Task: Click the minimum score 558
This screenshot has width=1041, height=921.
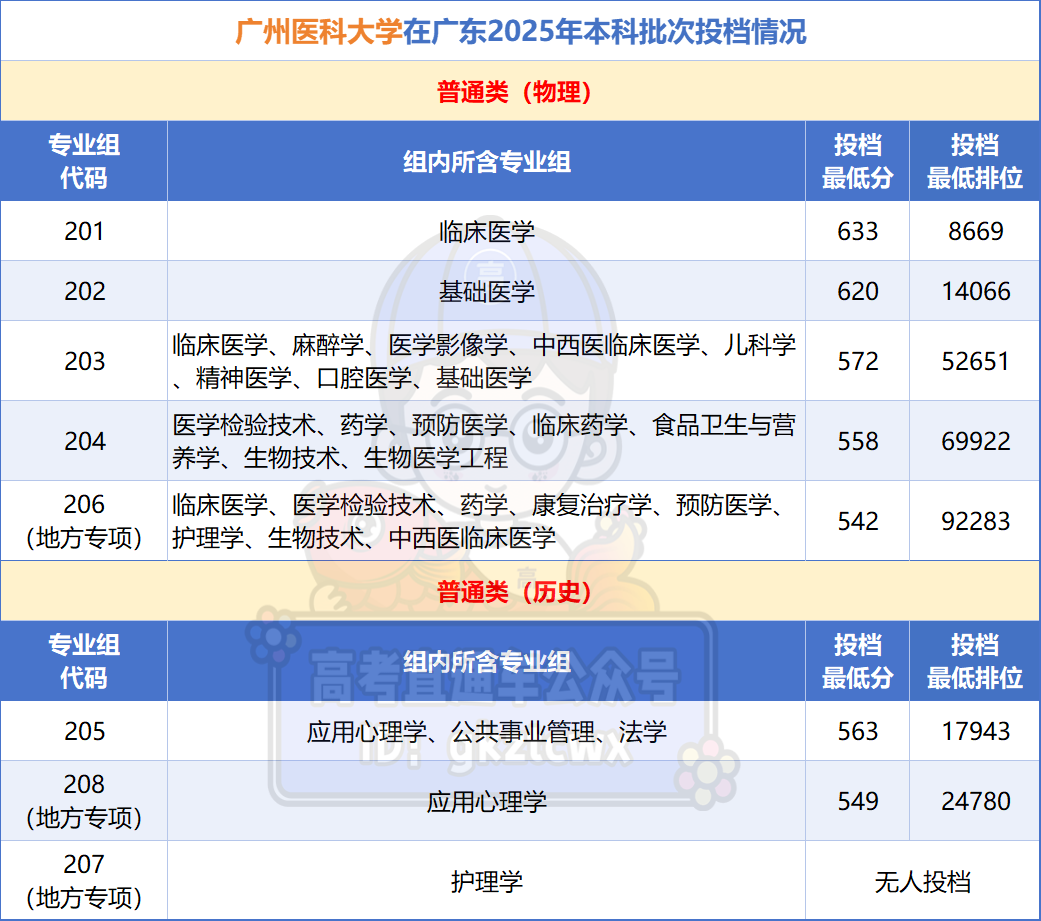Action: [857, 441]
